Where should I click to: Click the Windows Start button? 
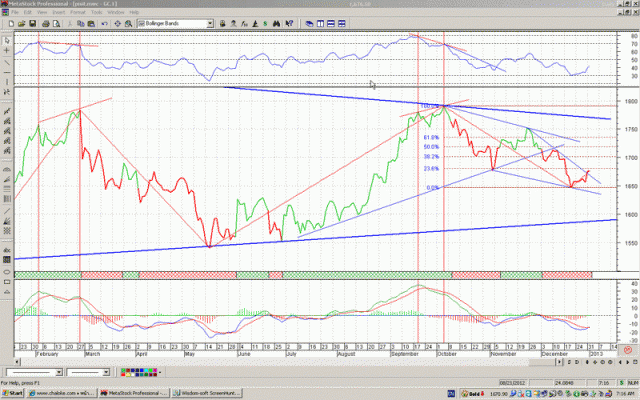coord(14,394)
